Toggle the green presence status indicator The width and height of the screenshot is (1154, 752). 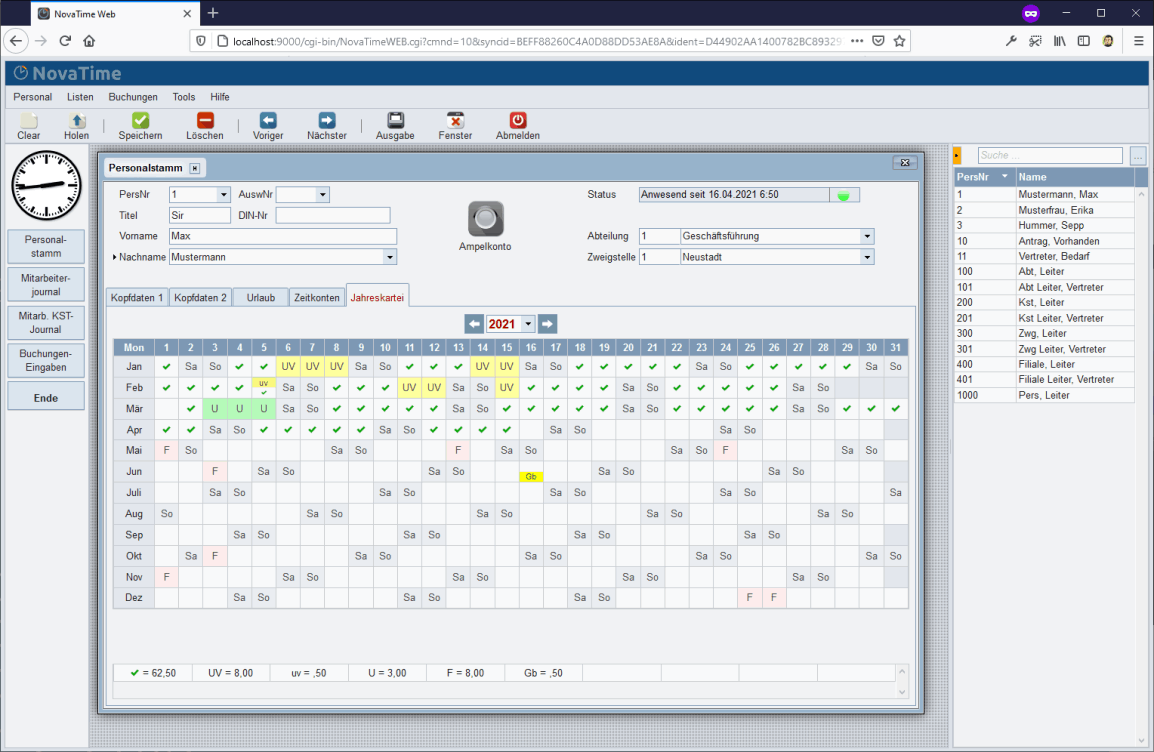843,195
